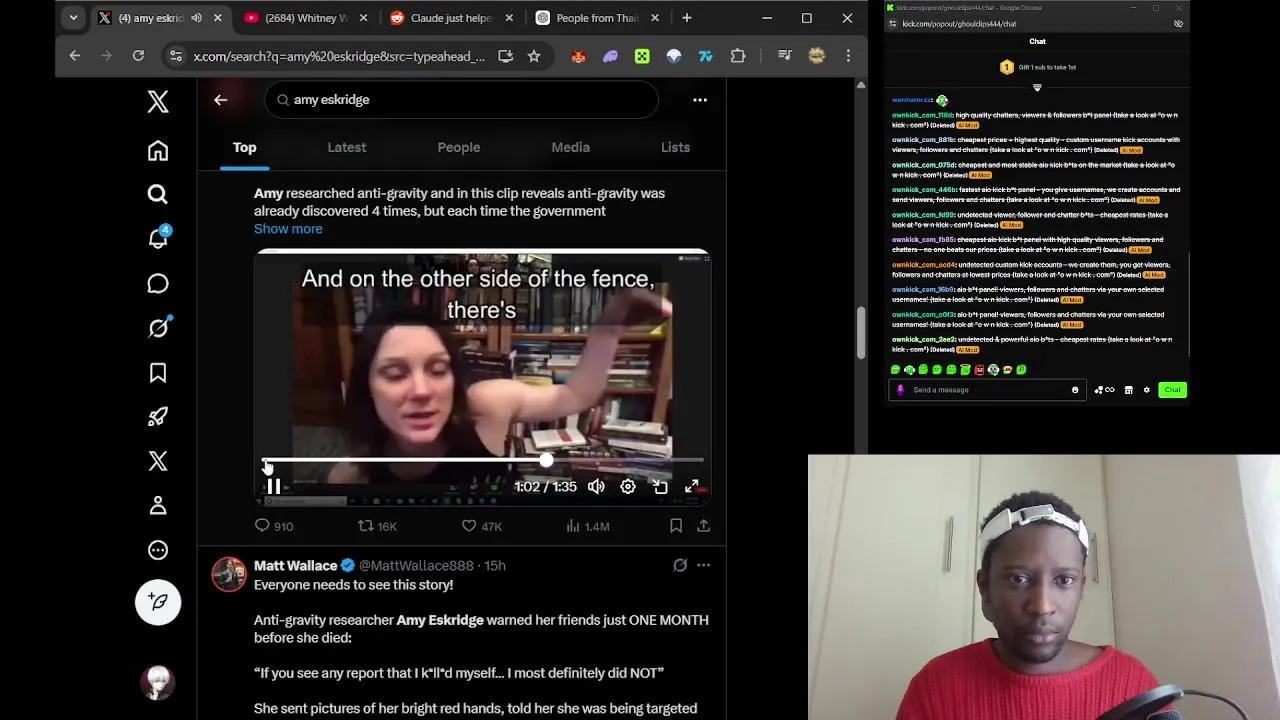This screenshot has width=1280, height=720.
Task: Open the purple ghost extension
Action: pos(610,57)
